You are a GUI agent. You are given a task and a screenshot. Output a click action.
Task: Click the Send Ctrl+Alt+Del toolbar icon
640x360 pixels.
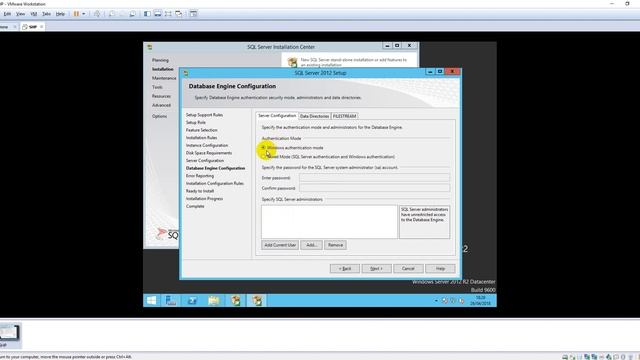(97, 14)
